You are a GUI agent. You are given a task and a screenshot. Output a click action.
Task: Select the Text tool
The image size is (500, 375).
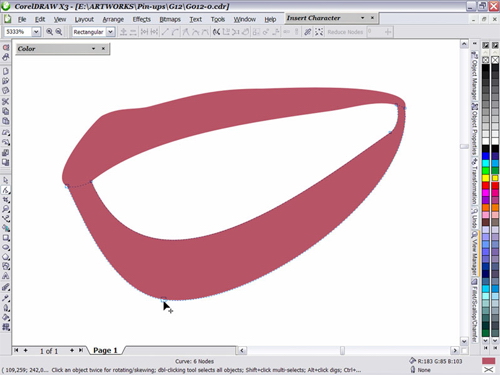6,276
